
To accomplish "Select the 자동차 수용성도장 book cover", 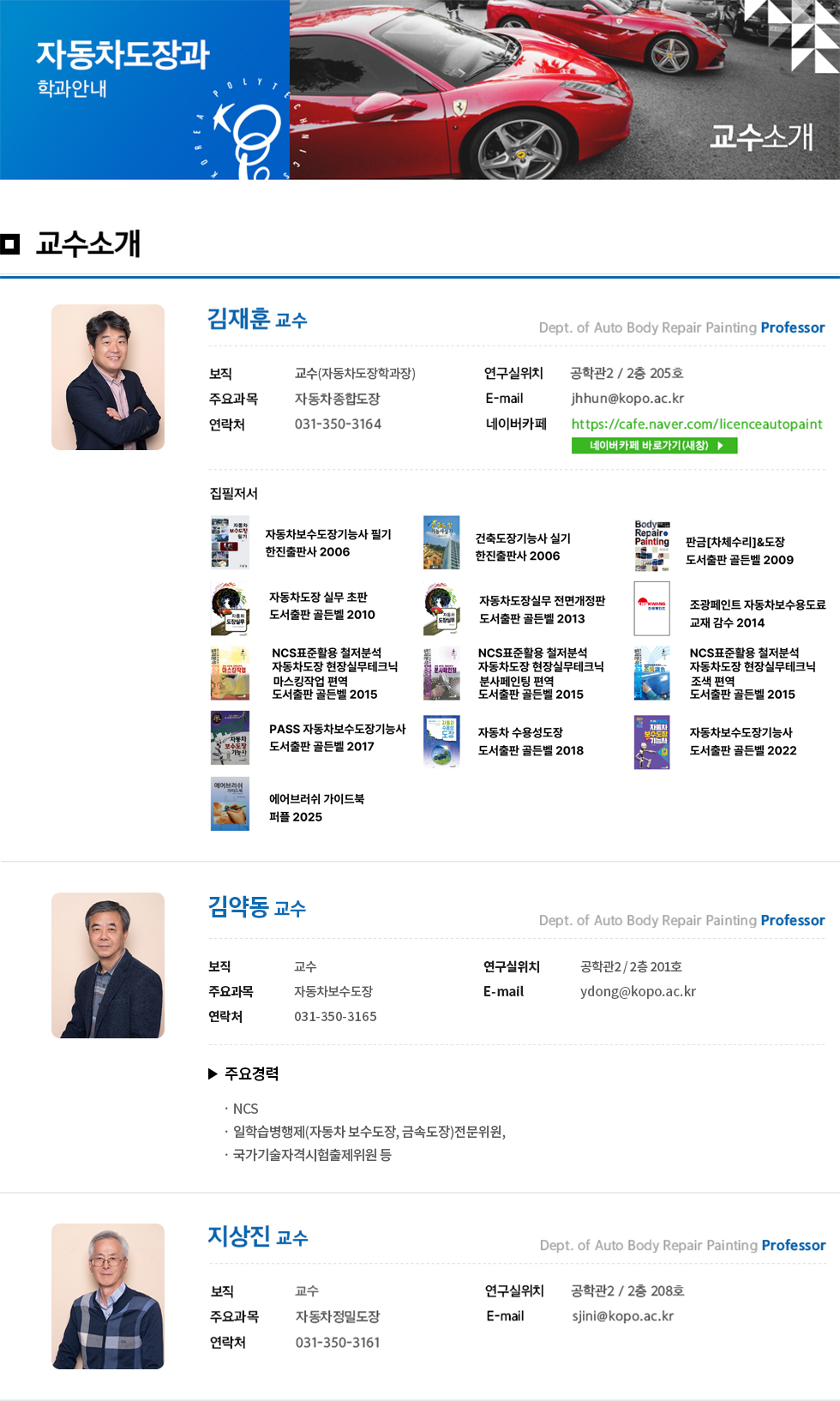I will [x=441, y=741].
